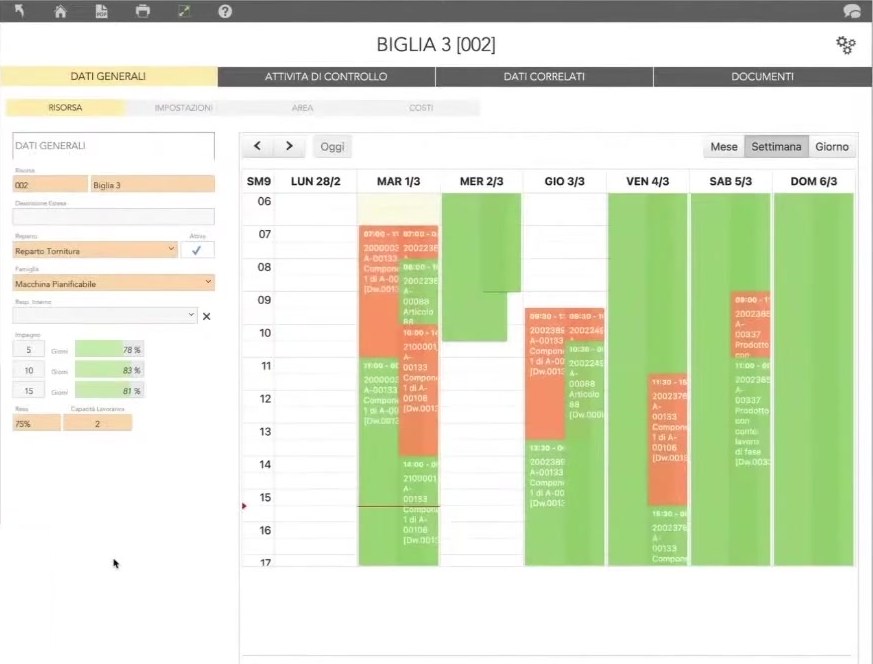Click the Resa field showing 75%

(x=36, y=423)
